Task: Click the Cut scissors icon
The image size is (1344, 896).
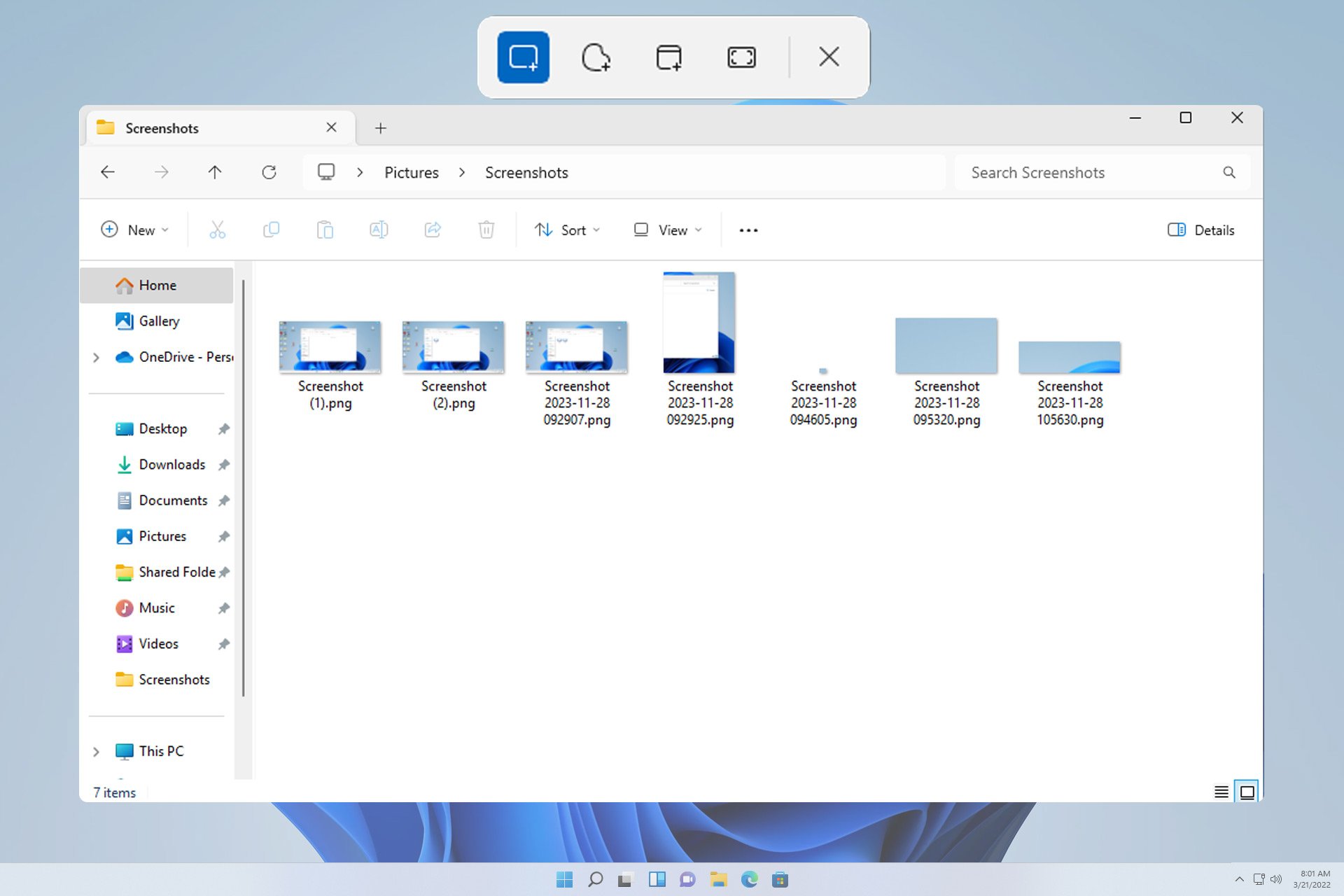Action: 217,230
